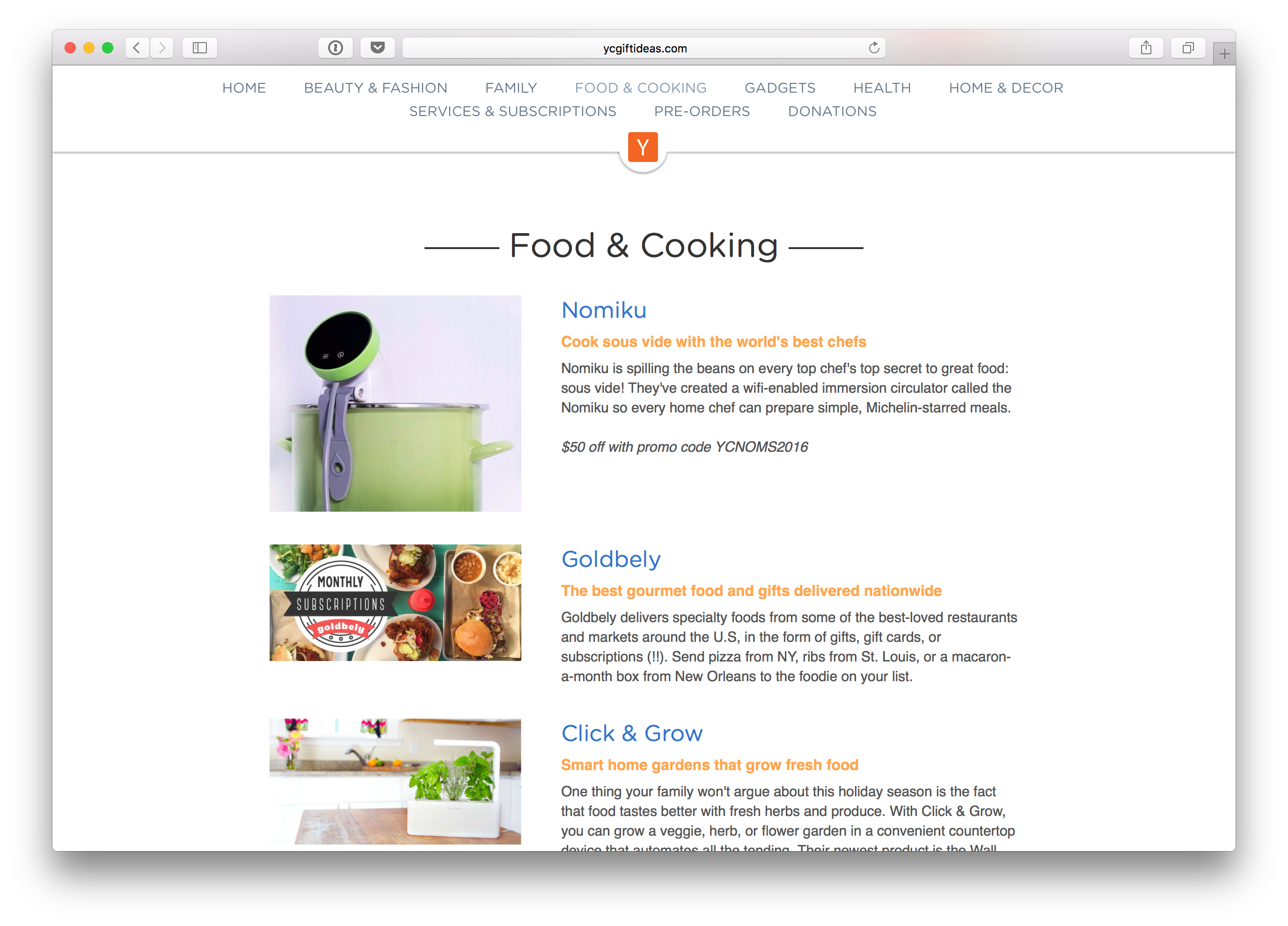Open the Beauty & Fashion menu item

pyautogui.click(x=375, y=88)
